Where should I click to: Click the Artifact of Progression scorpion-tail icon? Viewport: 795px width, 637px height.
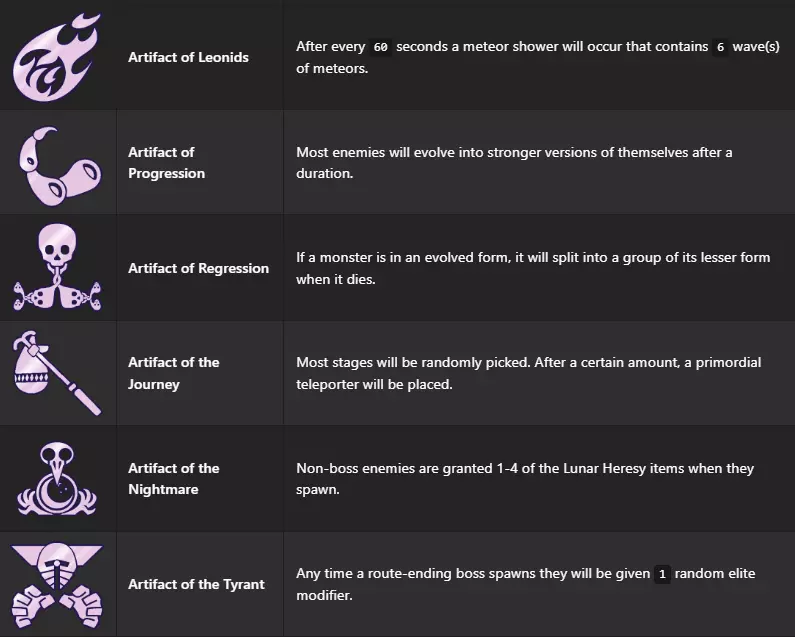coord(58,162)
